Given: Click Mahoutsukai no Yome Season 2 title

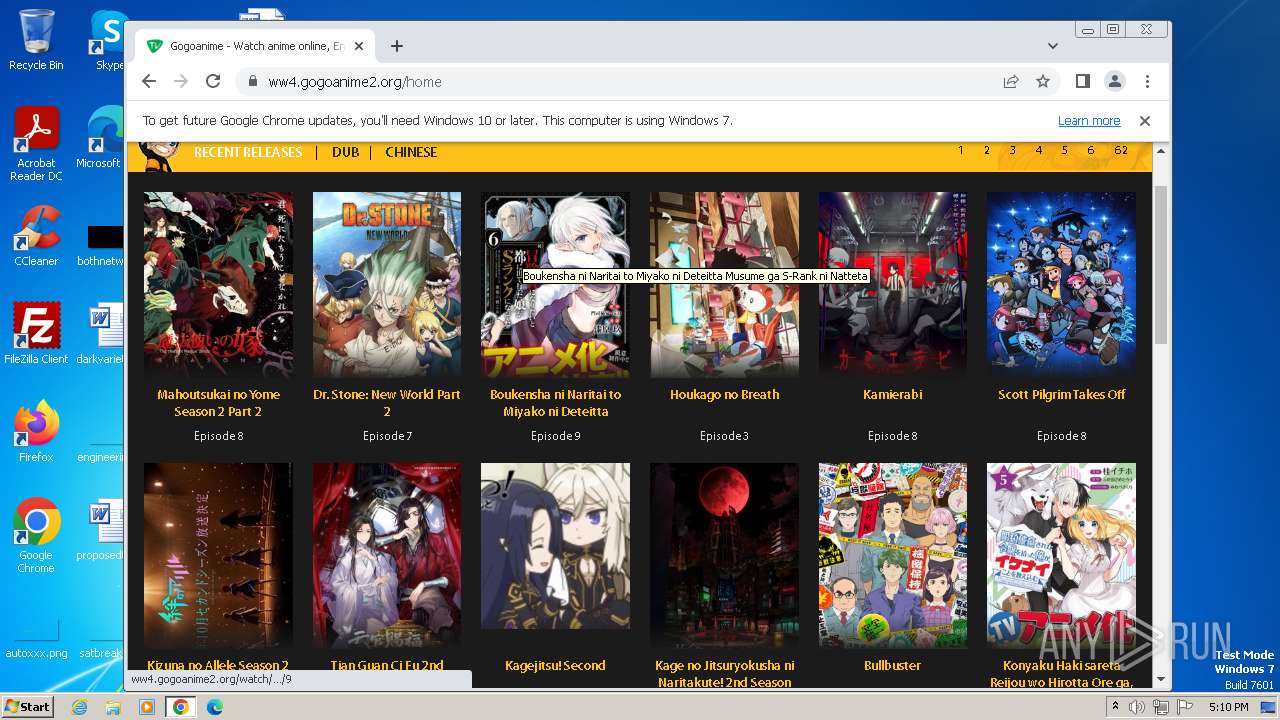Looking at the screenshot, I should pos(218,403).
